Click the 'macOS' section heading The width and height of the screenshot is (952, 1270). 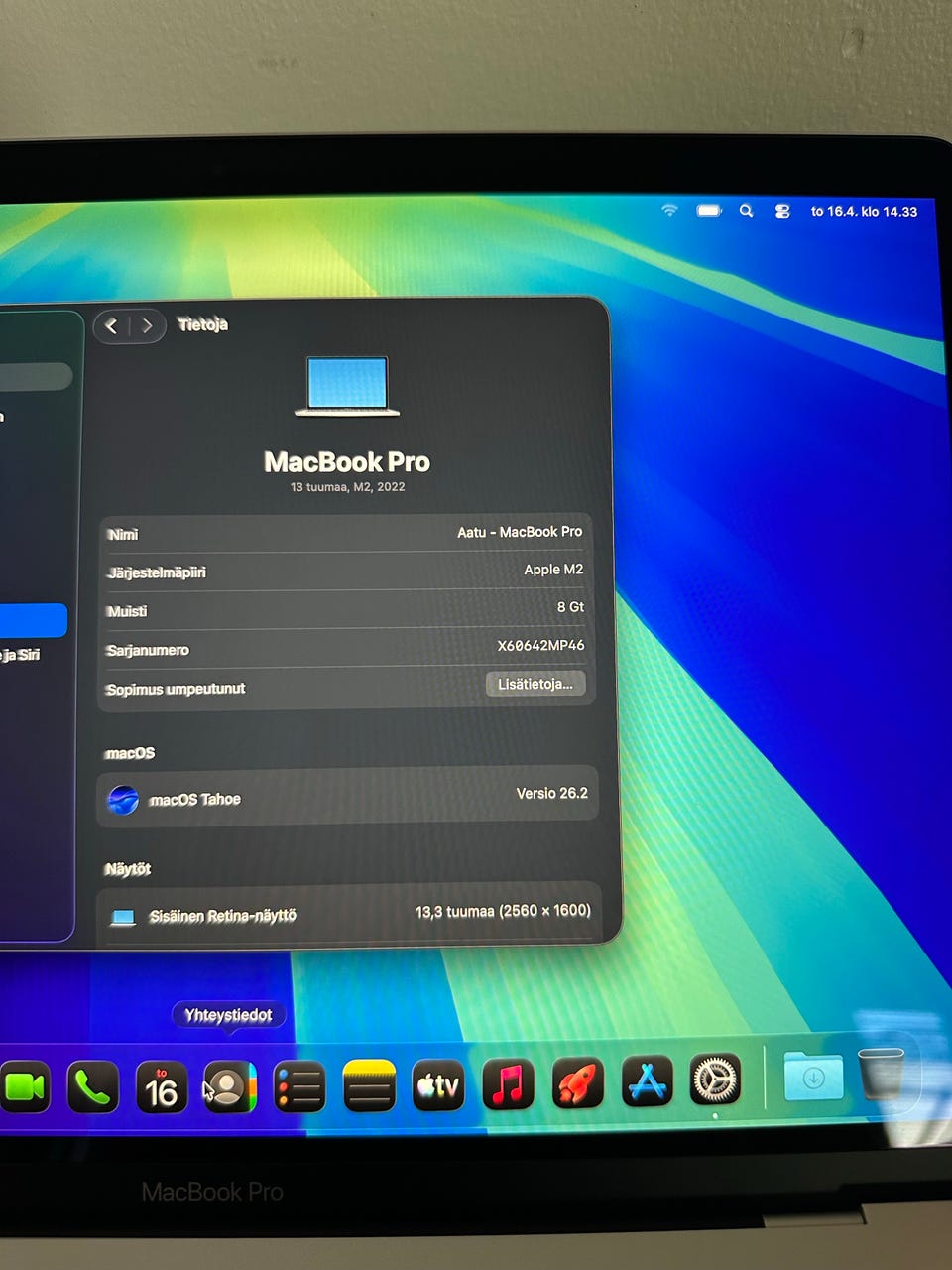tap(130, 753)
